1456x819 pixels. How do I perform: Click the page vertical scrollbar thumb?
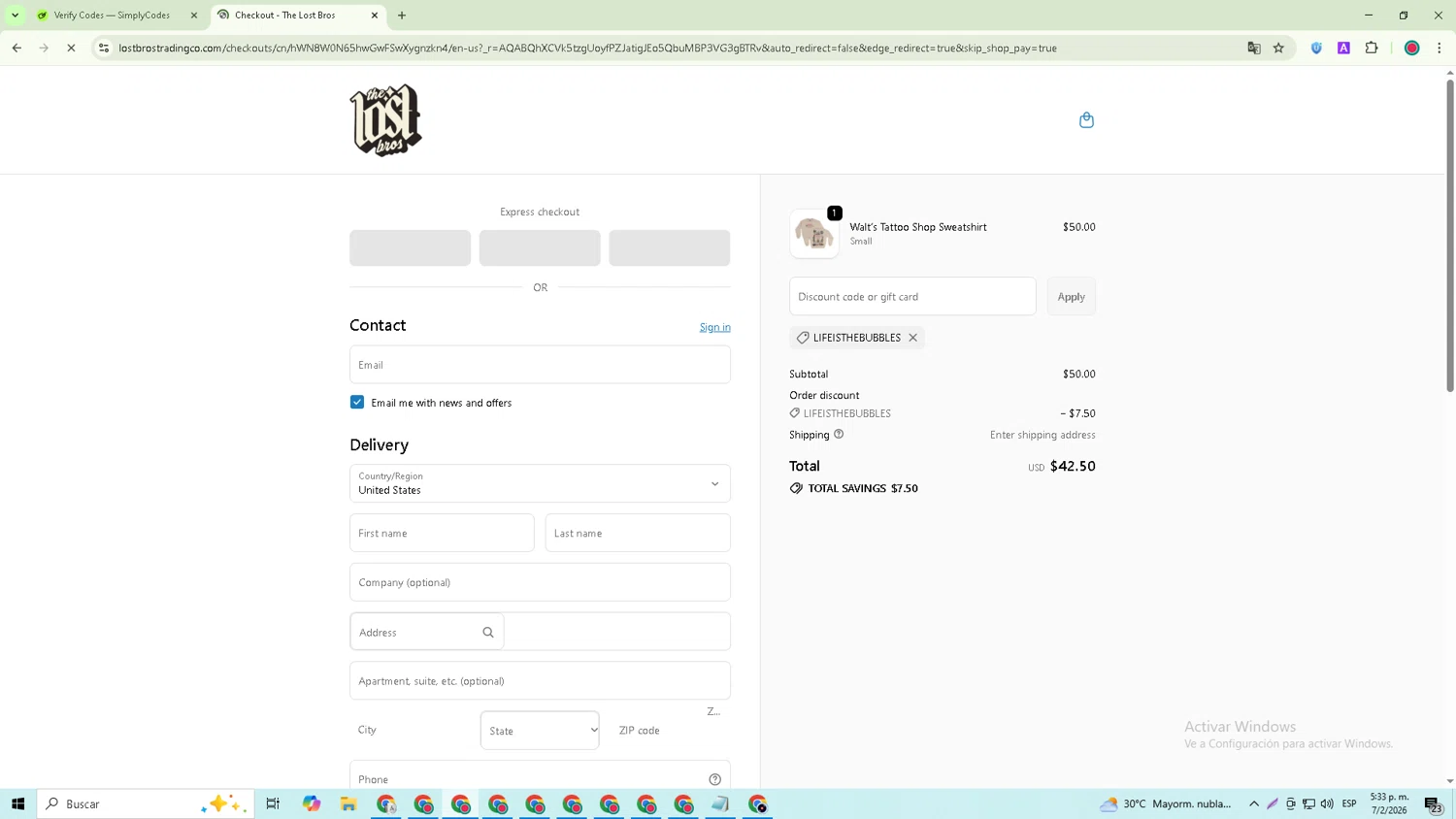click(1450, 235)
